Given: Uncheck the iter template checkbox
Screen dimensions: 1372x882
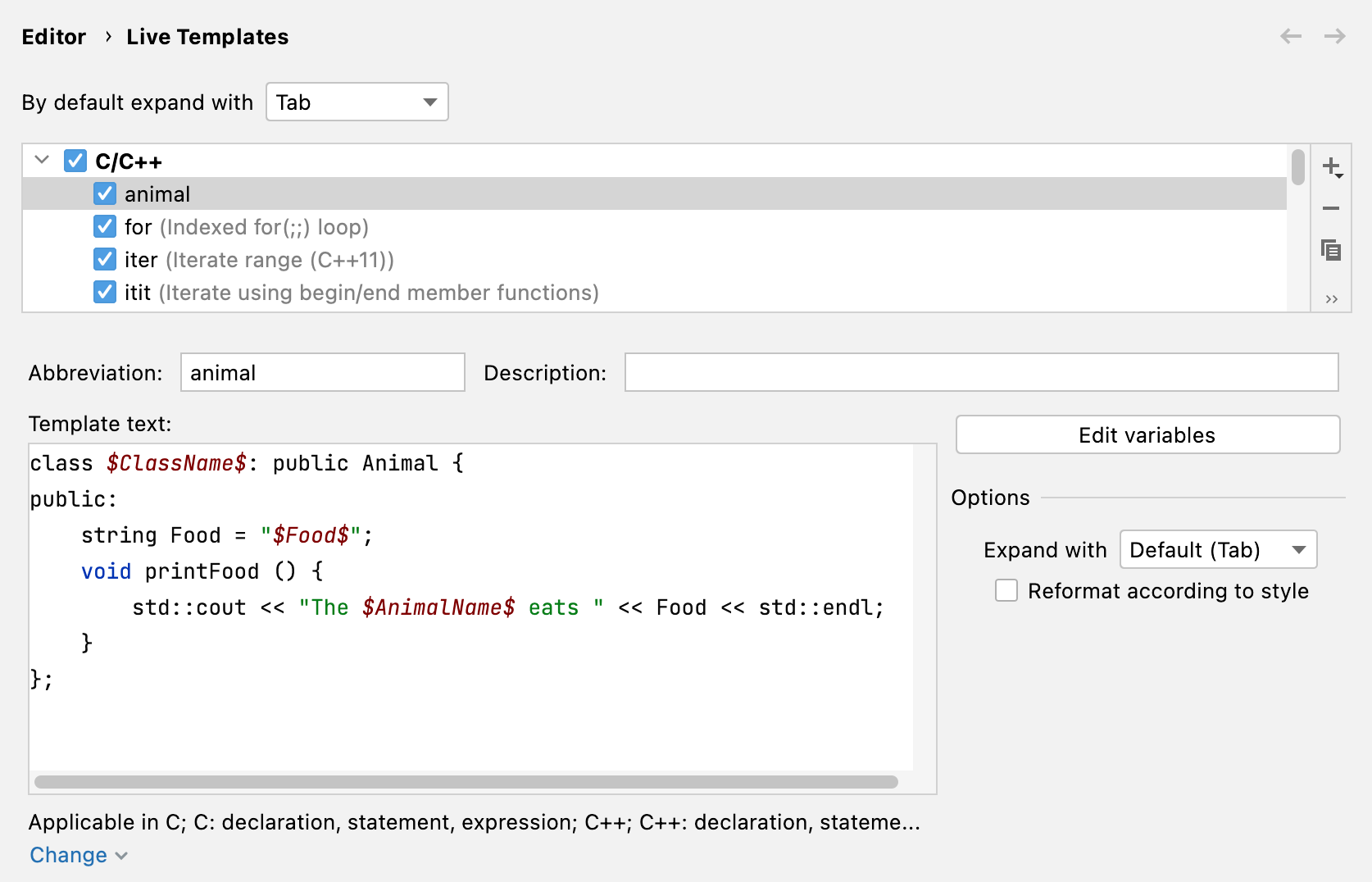Looking at the screenshot, I should pyautogui.click(x=105, y=259).
